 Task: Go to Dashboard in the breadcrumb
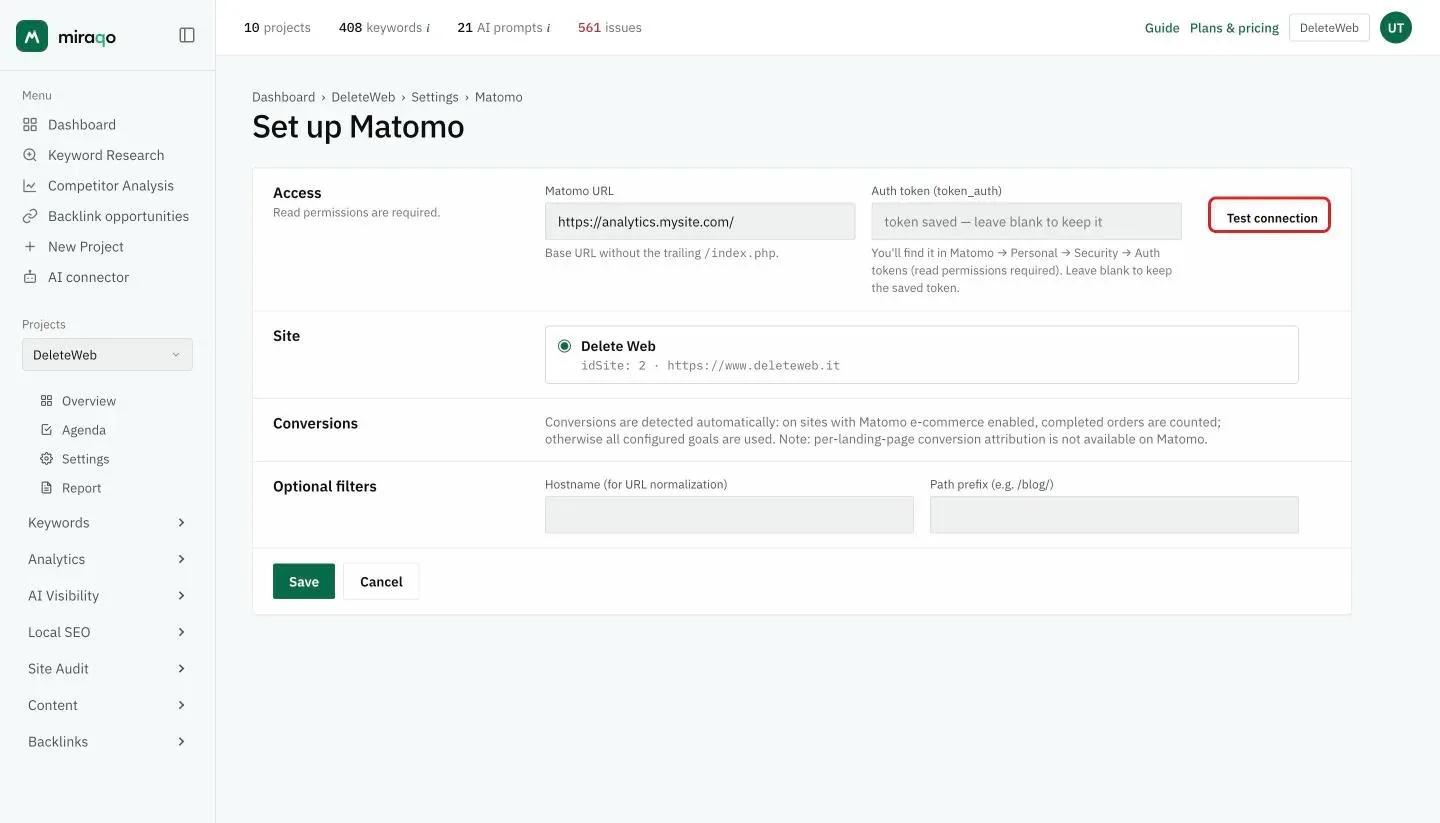(x=283, y=97)
